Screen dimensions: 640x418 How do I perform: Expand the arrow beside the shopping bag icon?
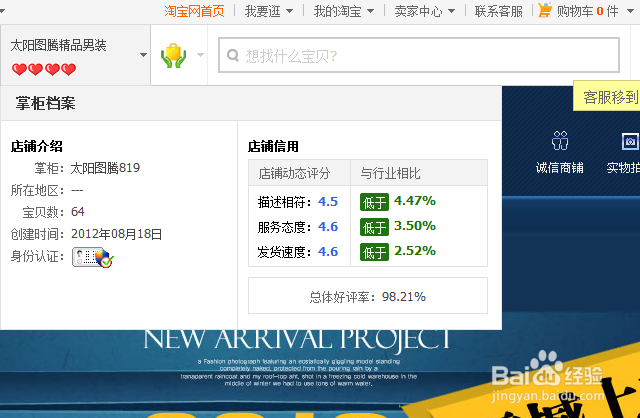coord(200,55)
